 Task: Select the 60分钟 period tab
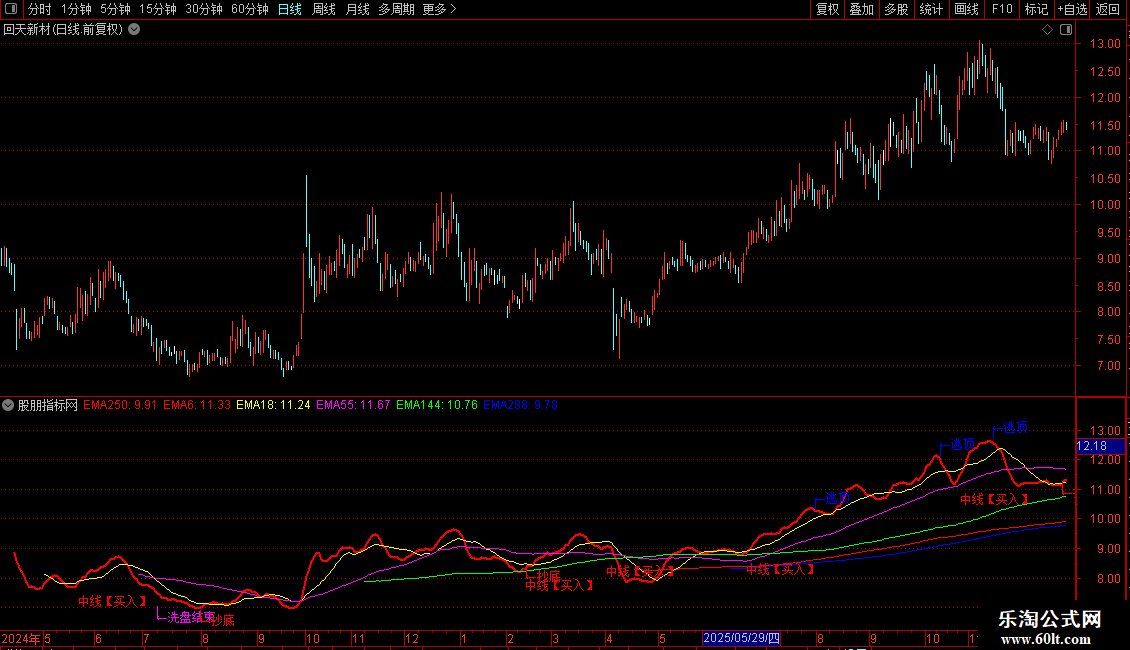click(x=249, y=9)
